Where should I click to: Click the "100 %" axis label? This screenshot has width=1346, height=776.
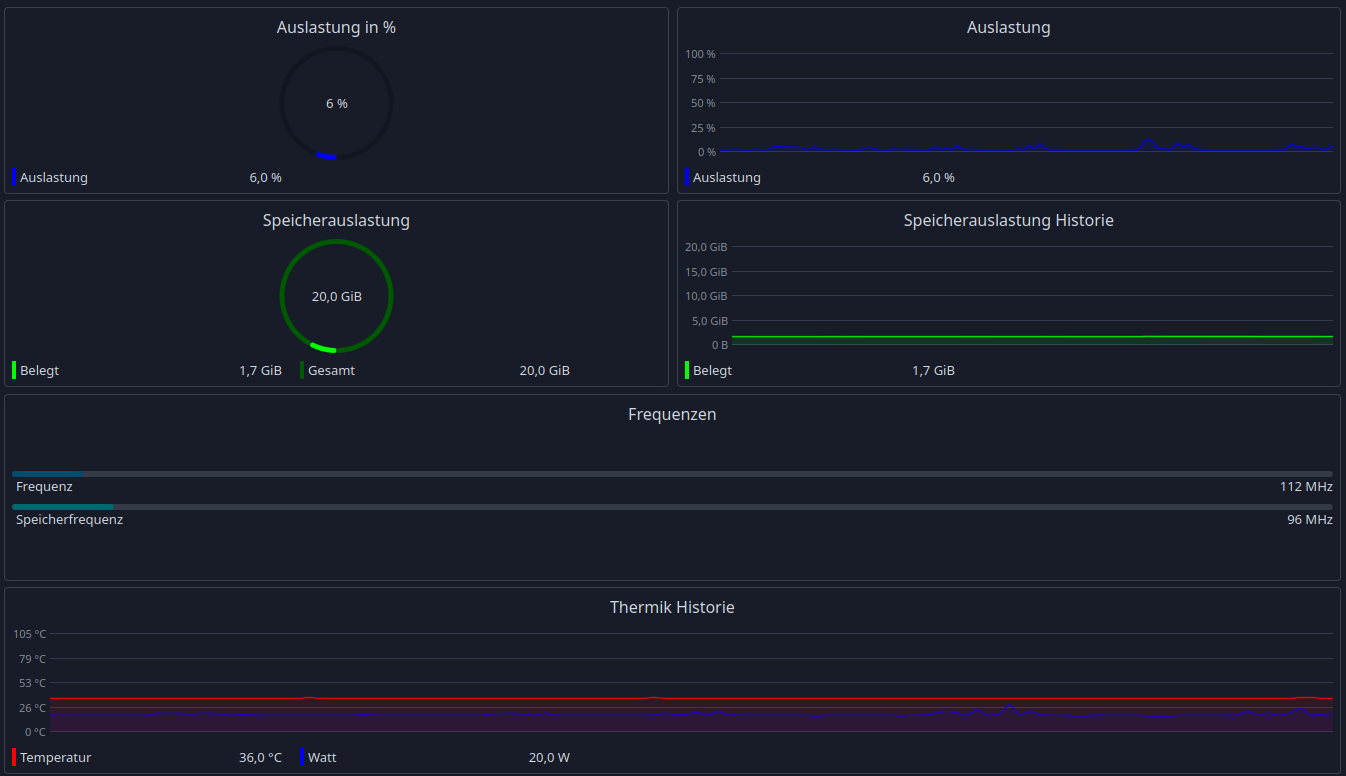[700, 54]
